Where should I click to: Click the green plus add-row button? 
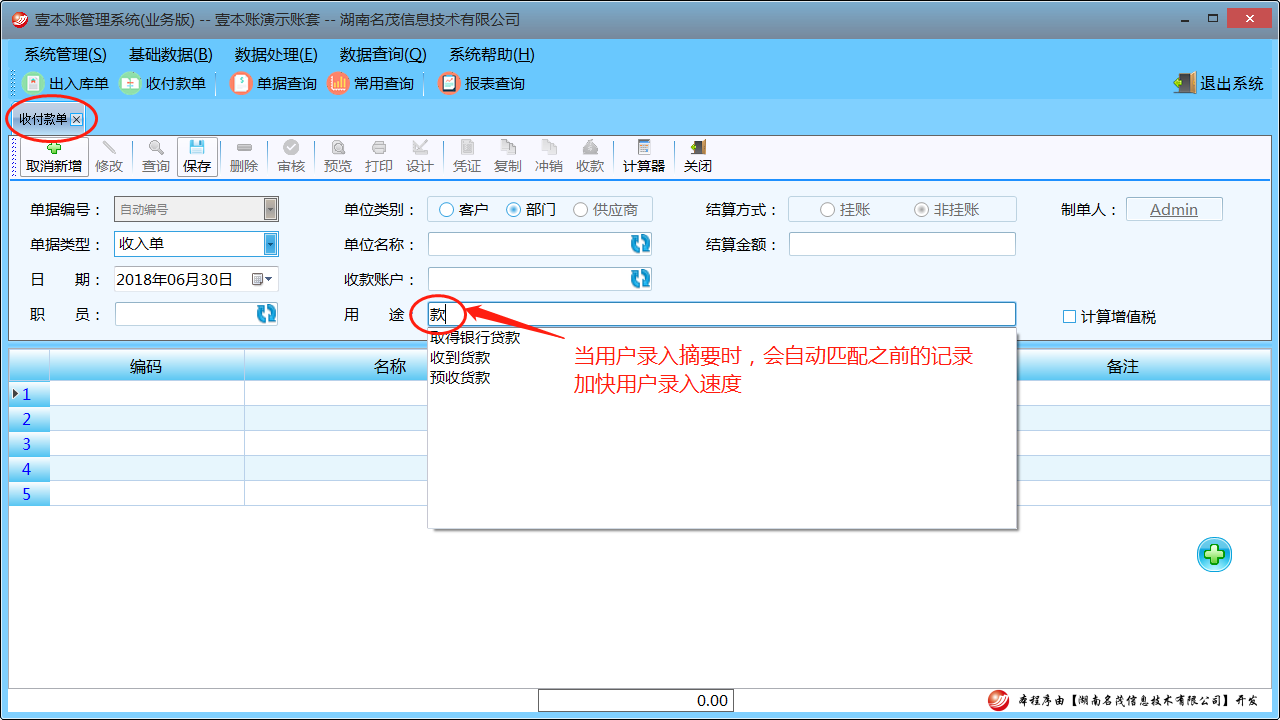pos(1215,555)
